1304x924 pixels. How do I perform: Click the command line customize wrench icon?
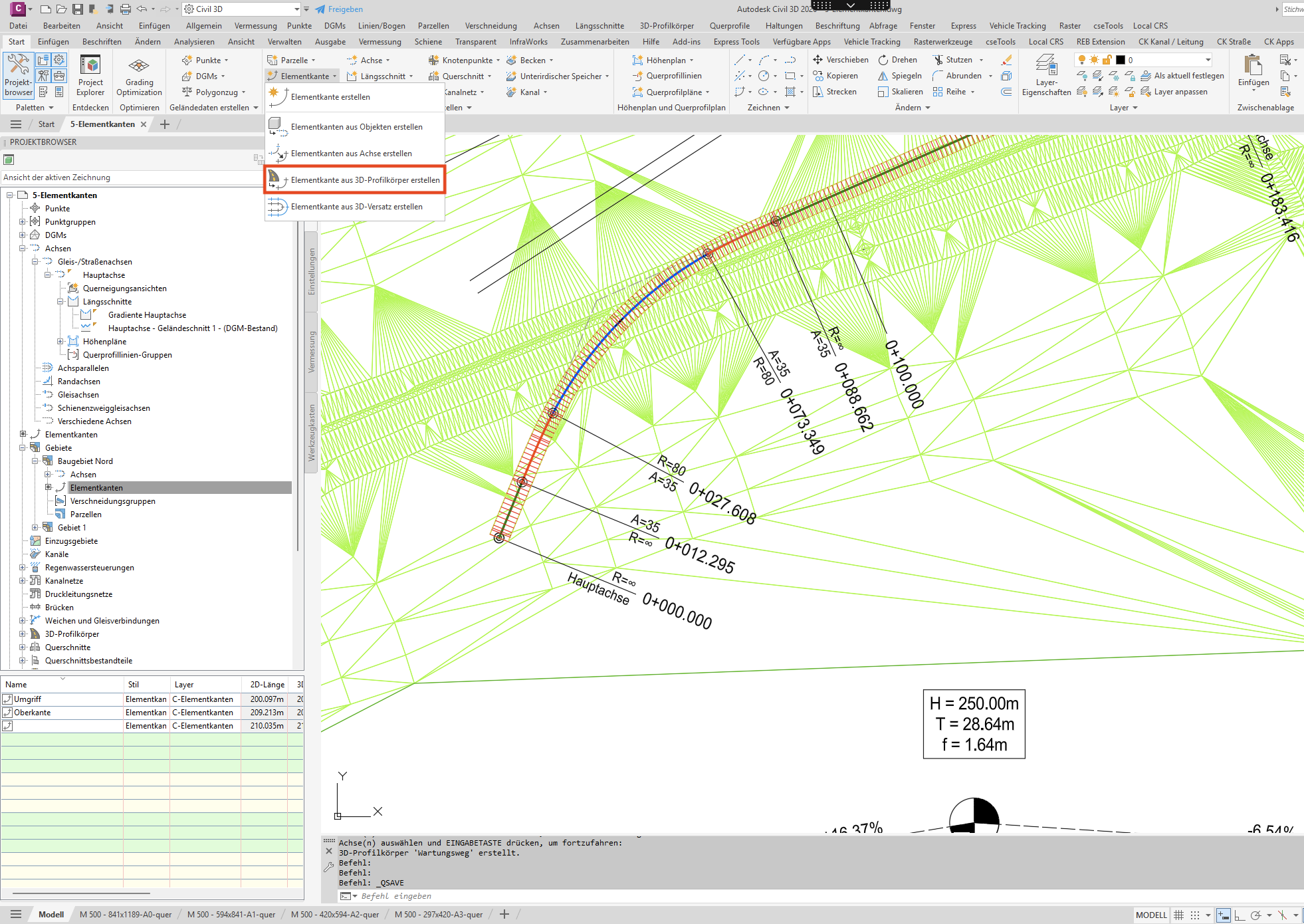(328, 867)
